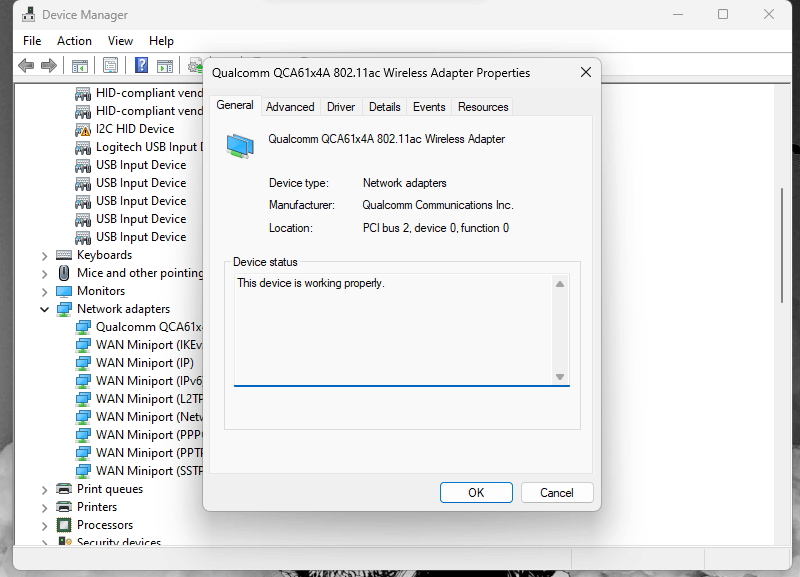Expand the Mice and other pointing category
Screen dimensions: 800x577
click(x=44, y=274)
